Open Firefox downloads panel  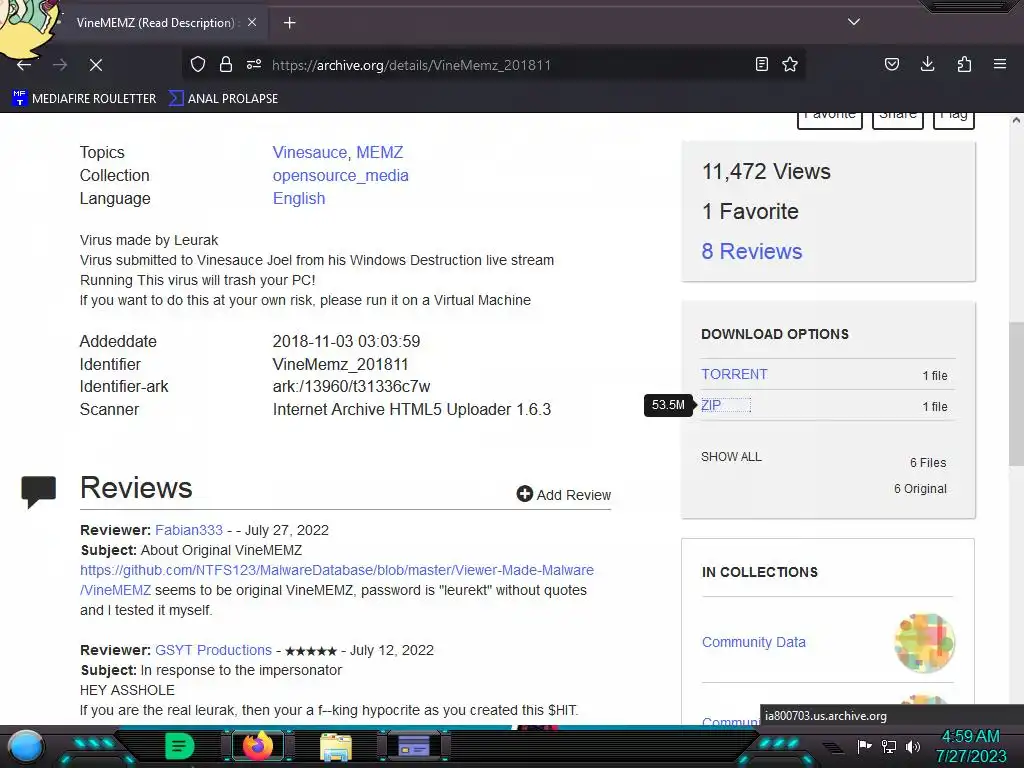927,64
